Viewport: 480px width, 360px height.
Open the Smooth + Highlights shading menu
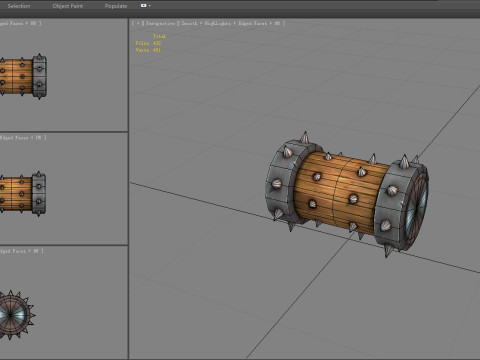click(x=206, y=23)
